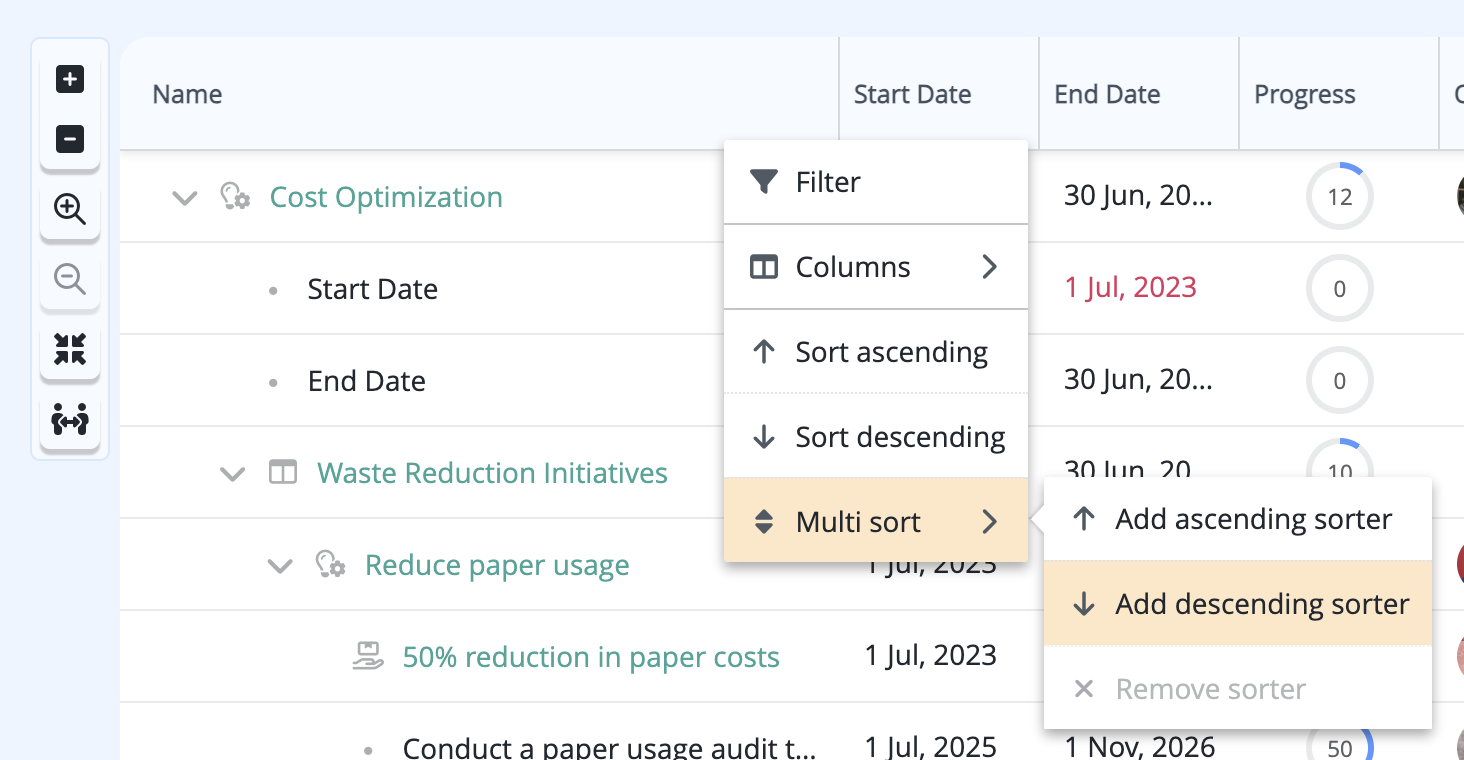Viewport: 1464px width, 760px height.
Task: Open the Waste Reduction Initiatives link
Action: 492,472
